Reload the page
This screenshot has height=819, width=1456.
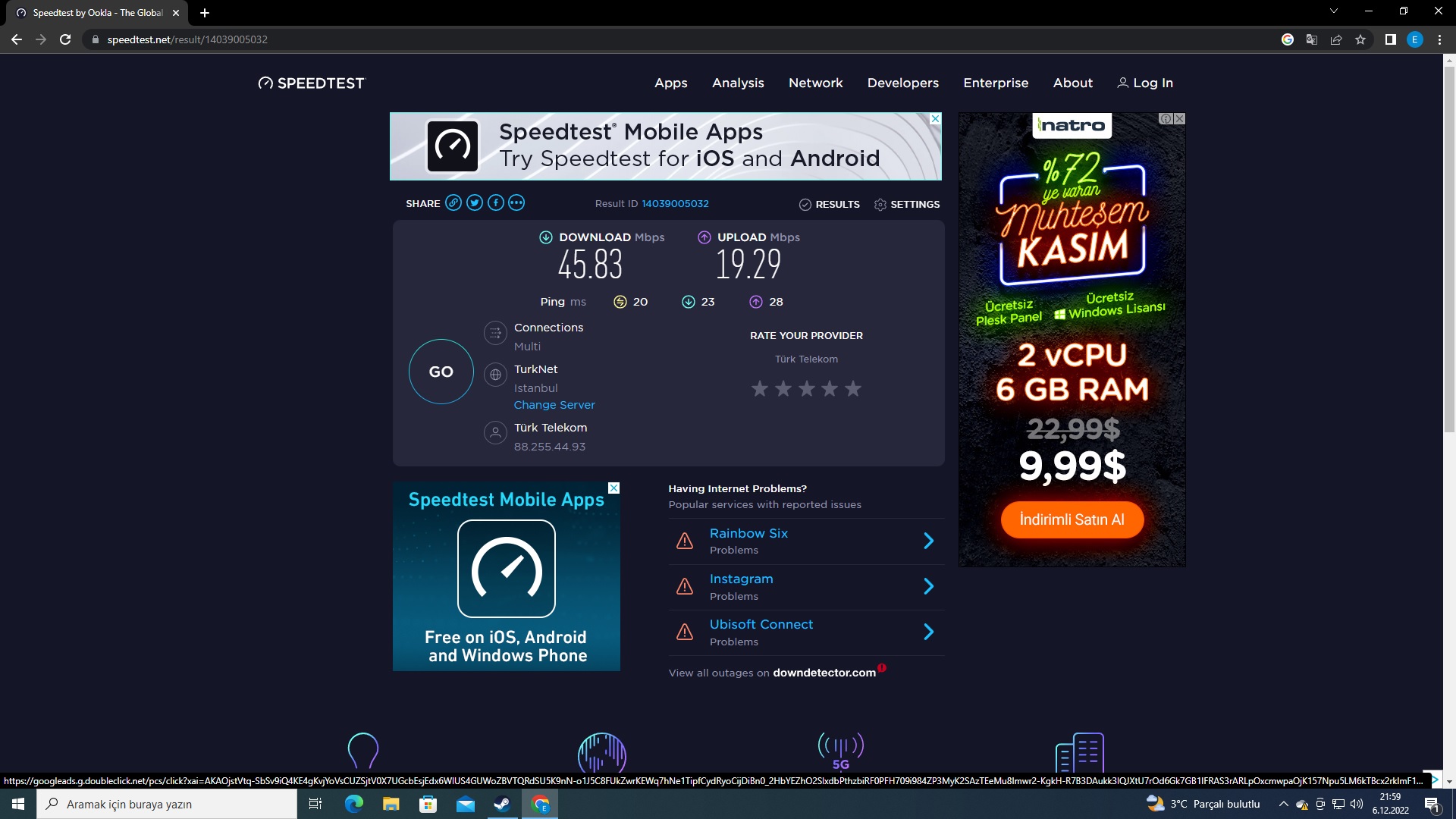click(65, 39)
